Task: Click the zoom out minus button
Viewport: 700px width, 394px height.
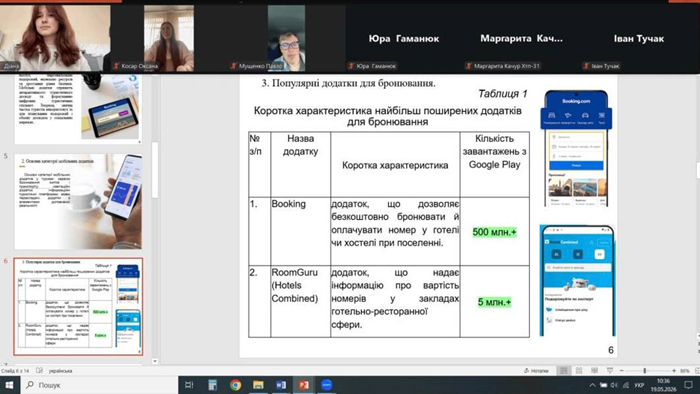Action: pos(621,371)
